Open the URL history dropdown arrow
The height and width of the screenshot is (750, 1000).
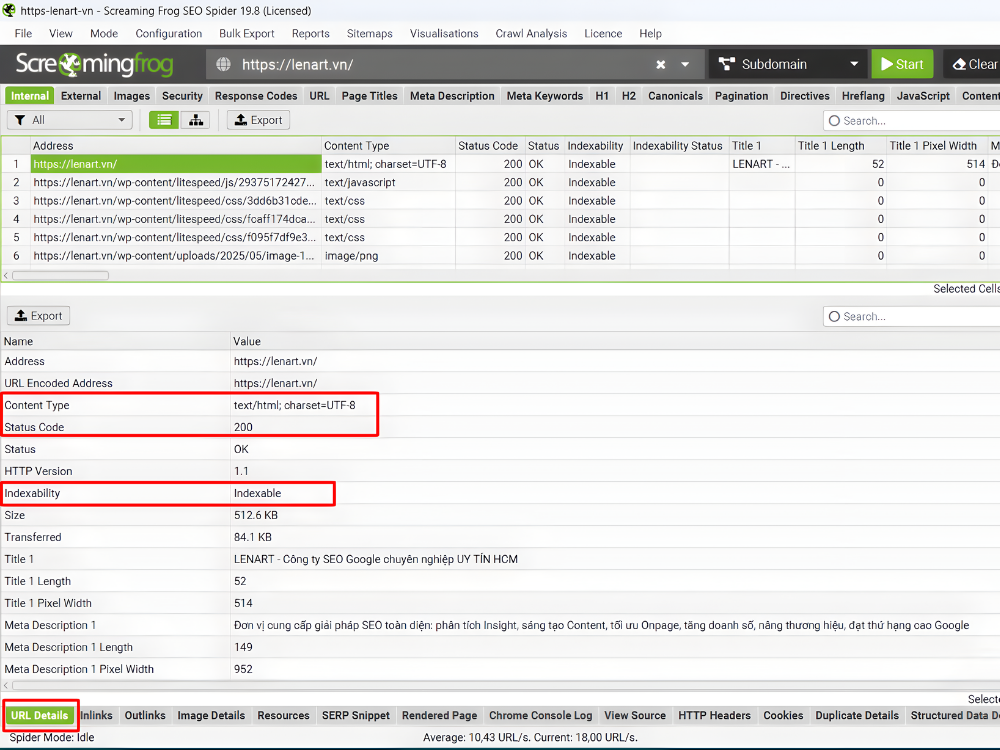tap(685, 65)
